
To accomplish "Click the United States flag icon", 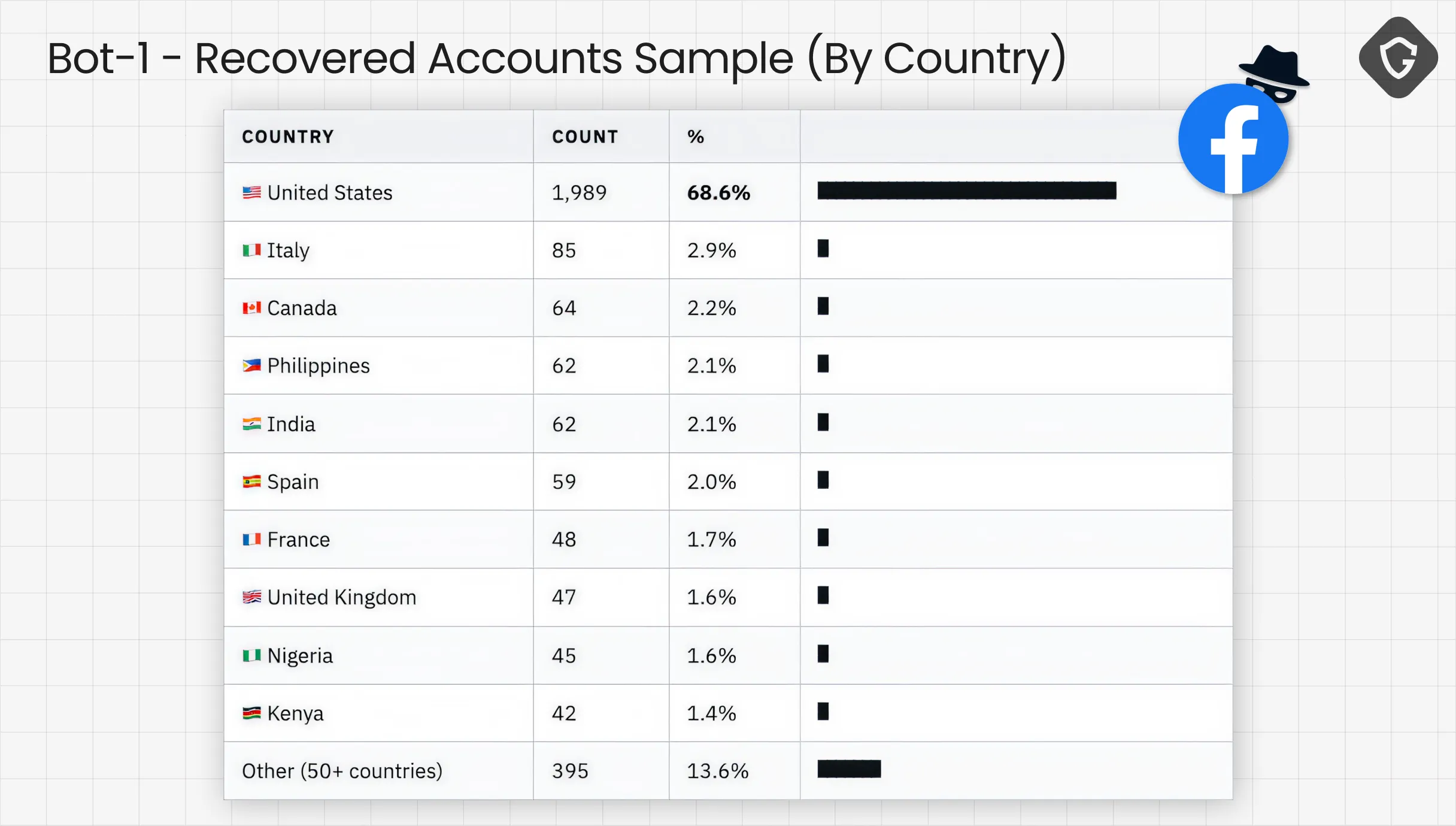I will coord(251,192).
